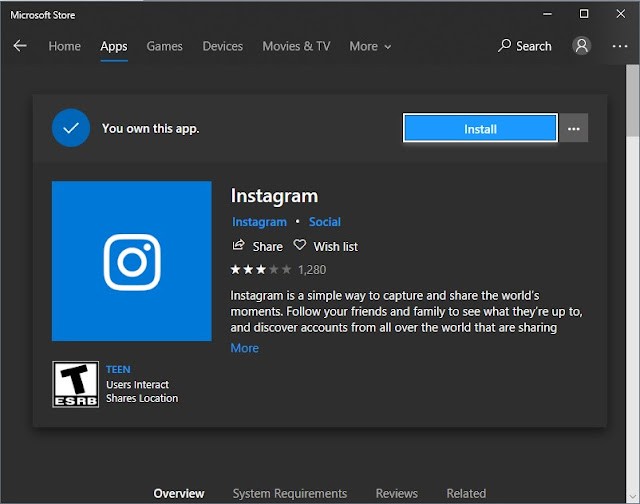Maximize the Microsoft Store window

584,14
